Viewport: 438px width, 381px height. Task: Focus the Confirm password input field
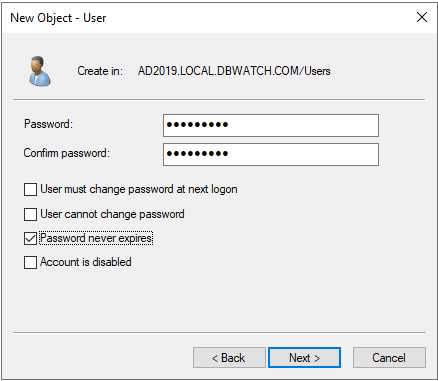[271, 154]
